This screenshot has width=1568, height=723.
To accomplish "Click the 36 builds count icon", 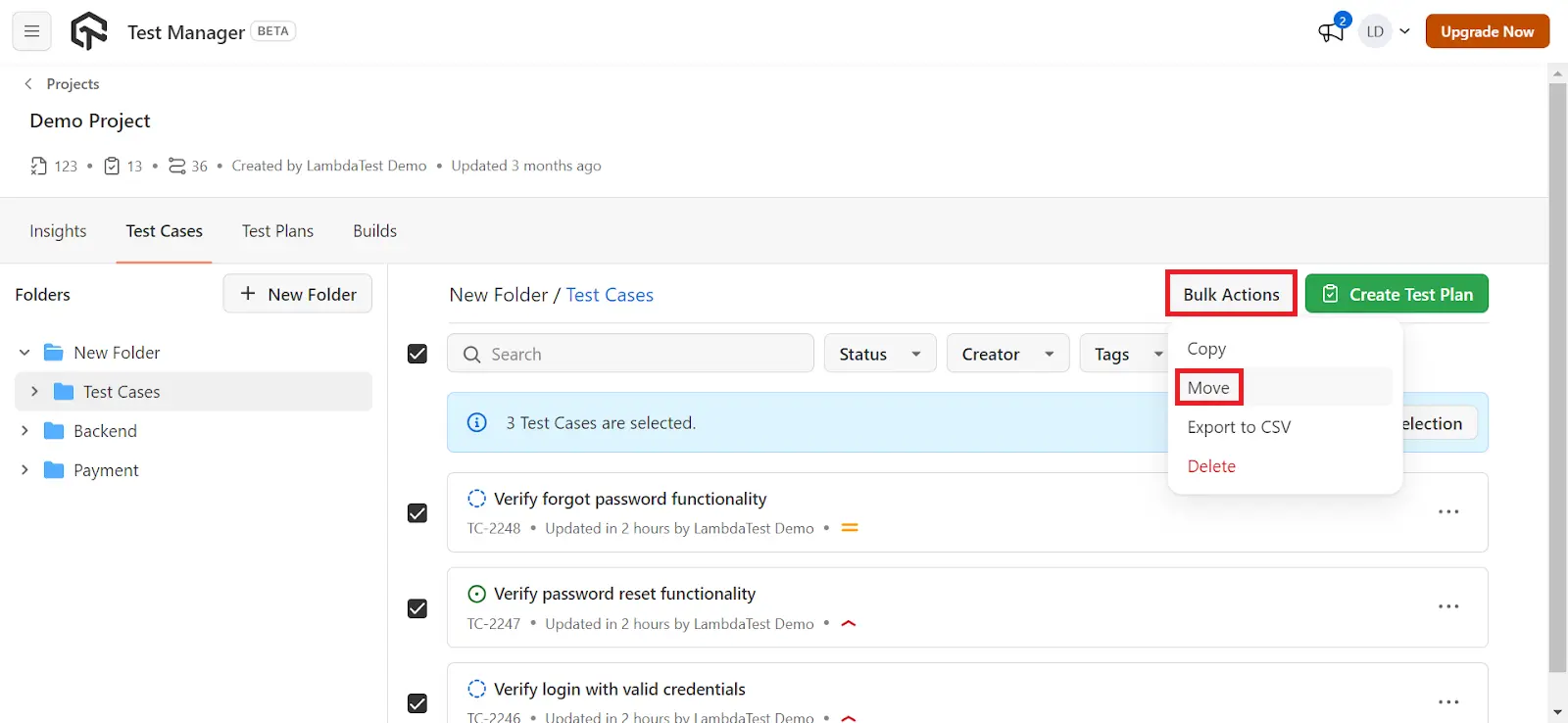I will 176,166.
